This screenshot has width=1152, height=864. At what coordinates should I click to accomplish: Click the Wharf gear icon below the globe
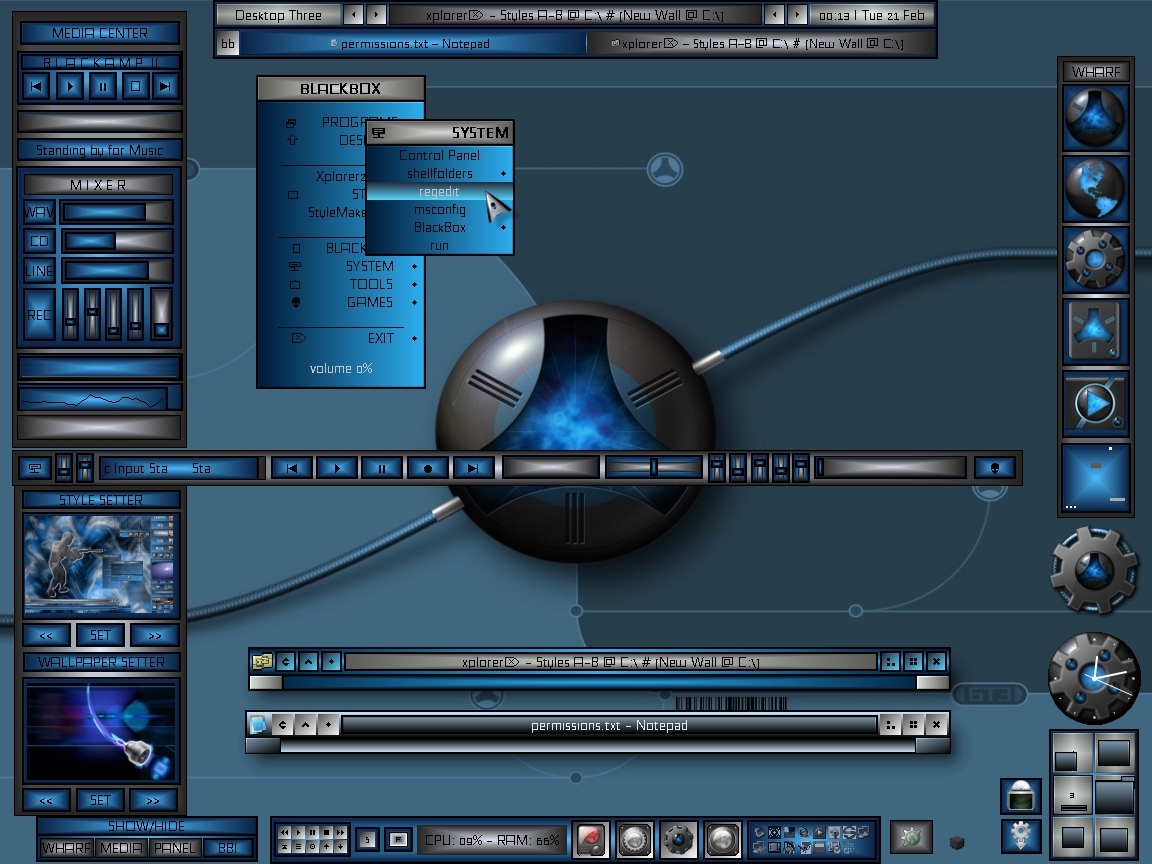1095,259
